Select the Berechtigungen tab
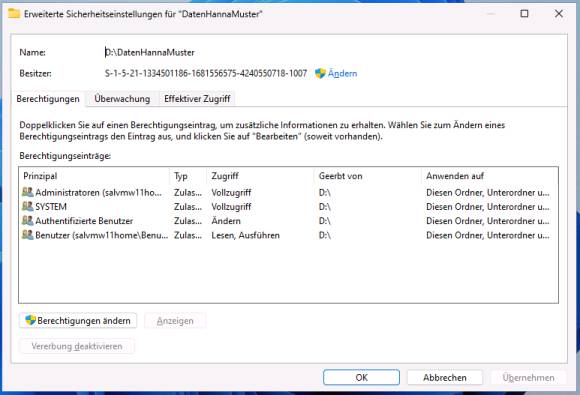 click(48, 99)
